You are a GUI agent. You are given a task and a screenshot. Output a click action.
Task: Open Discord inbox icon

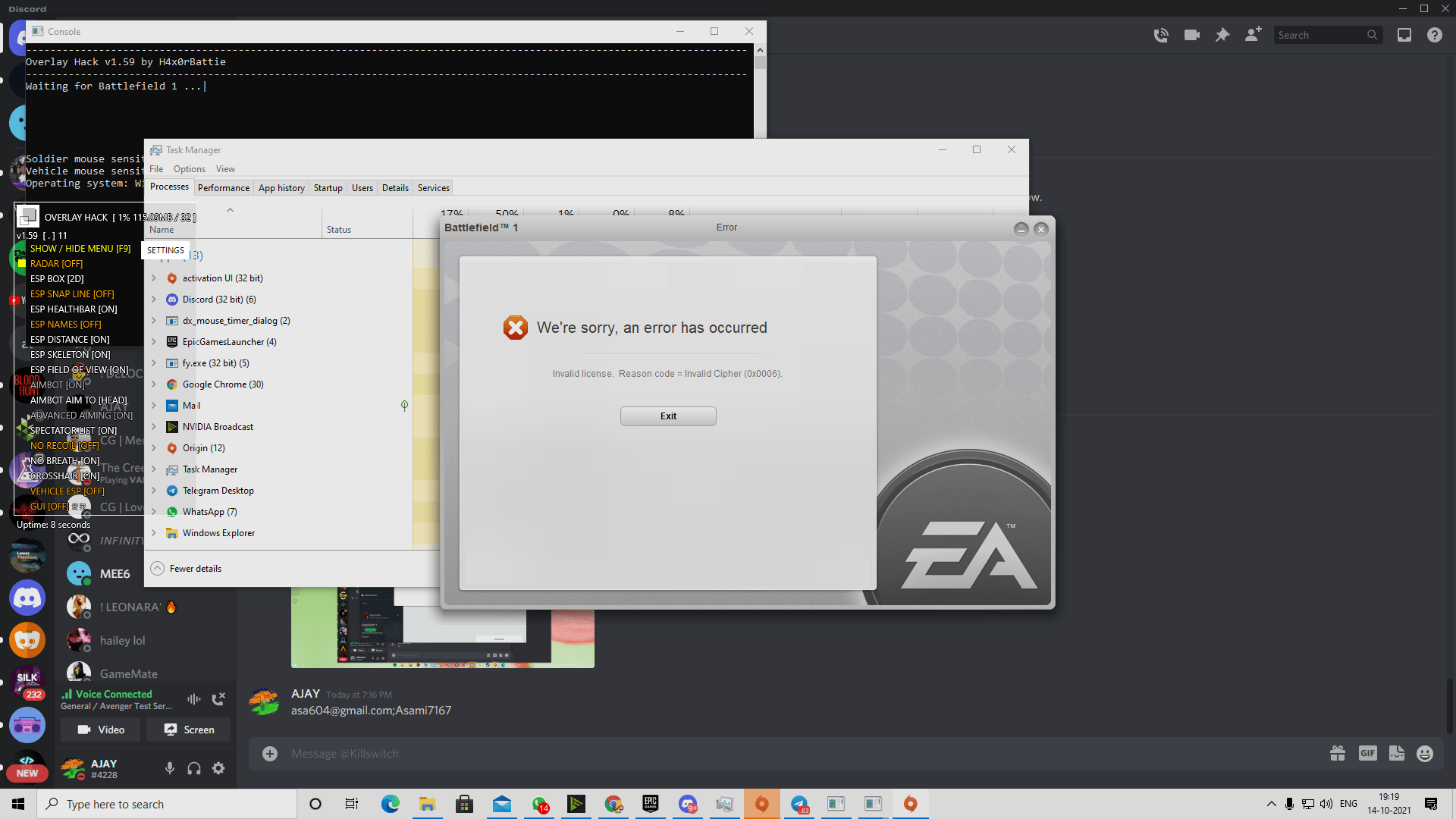(1404, 35)
